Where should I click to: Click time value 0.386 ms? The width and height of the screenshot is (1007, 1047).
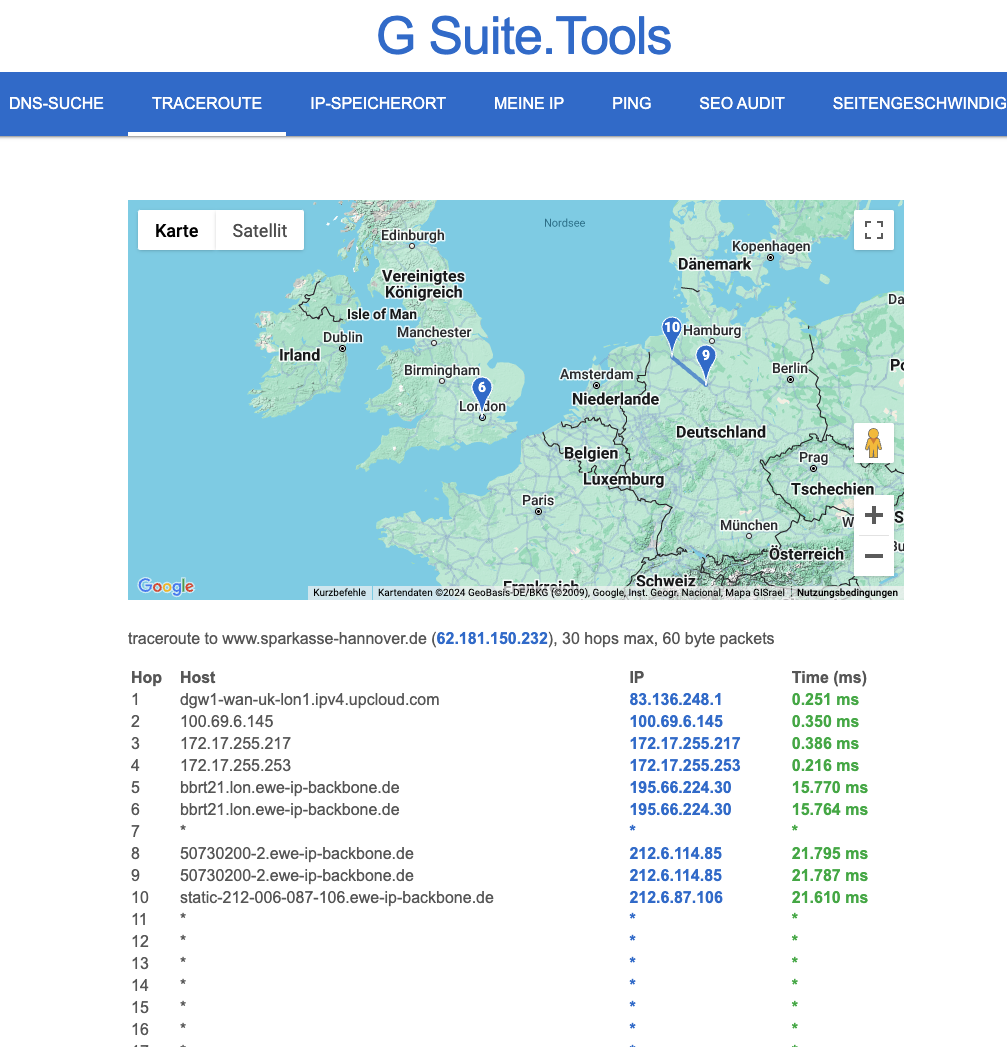[x=825, y=743]
